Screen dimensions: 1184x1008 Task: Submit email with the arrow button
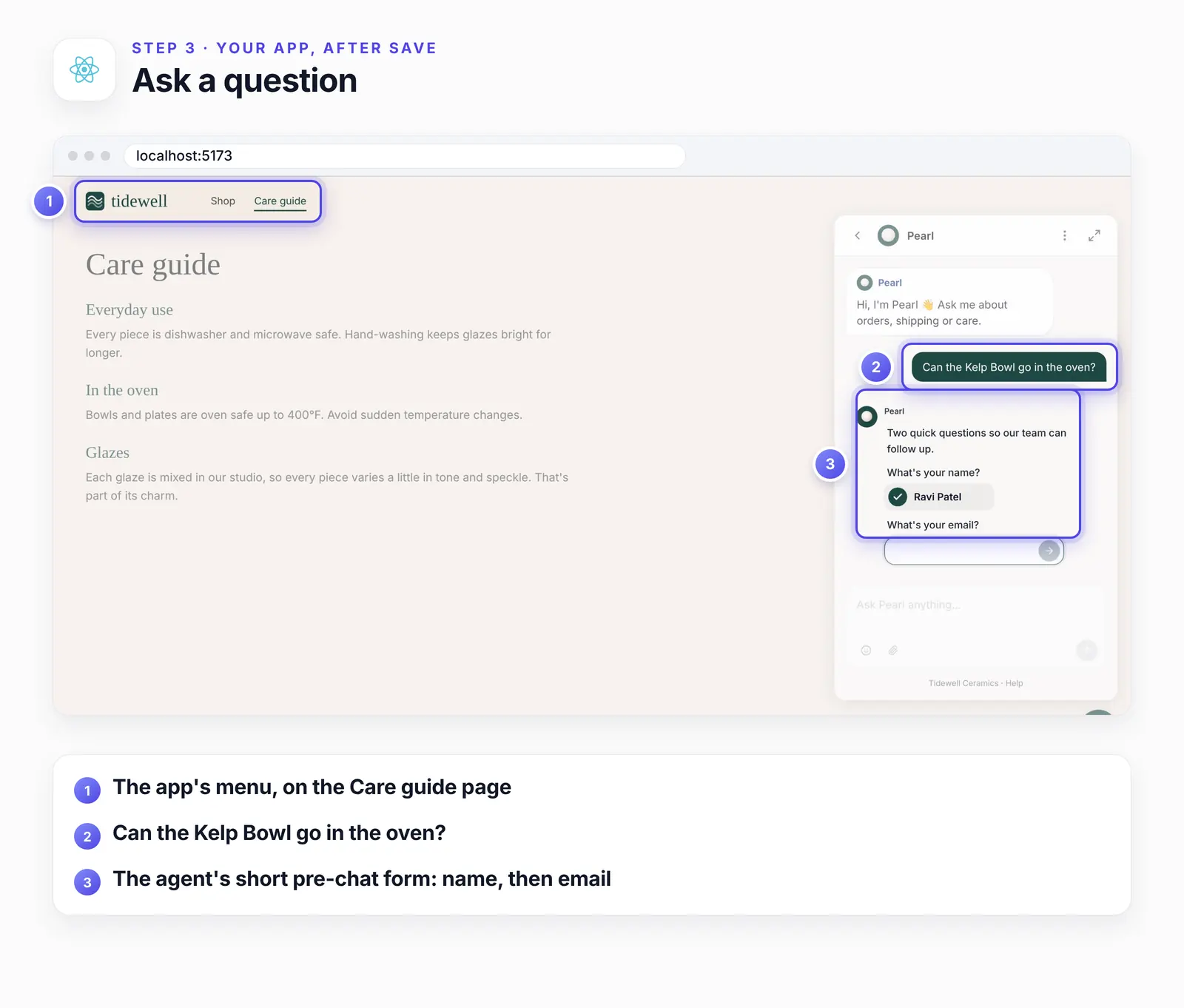pos(1049,551)
